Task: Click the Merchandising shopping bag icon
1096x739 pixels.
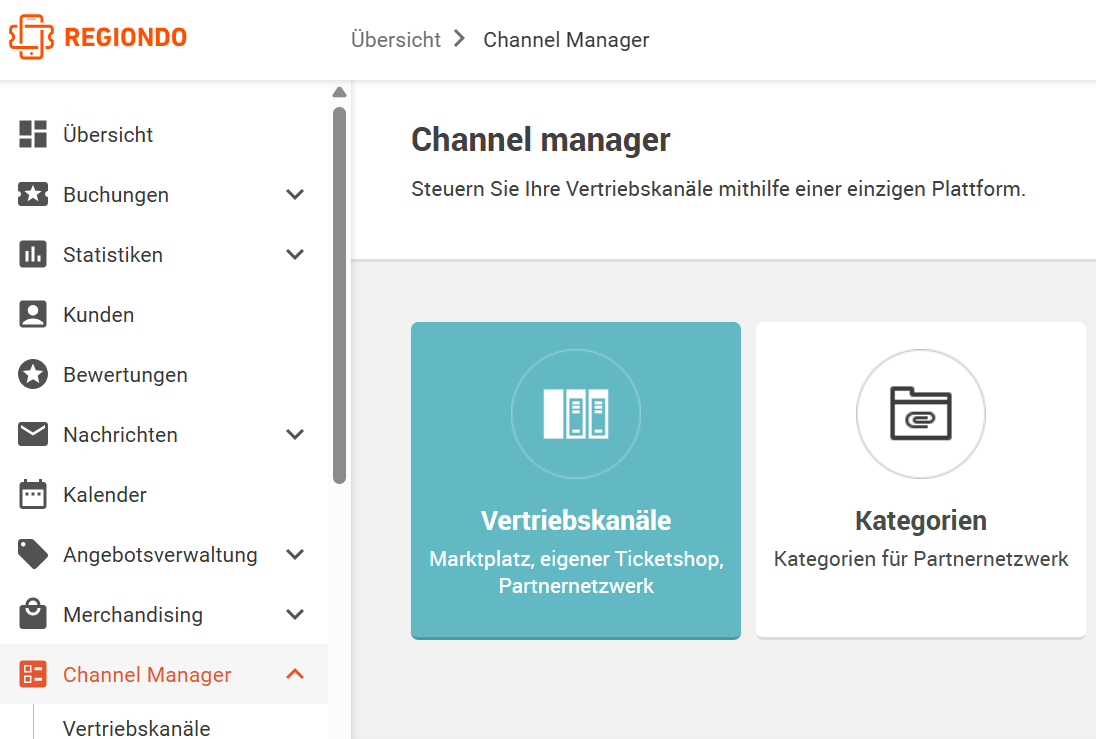Action: click(x=33, y=614)
